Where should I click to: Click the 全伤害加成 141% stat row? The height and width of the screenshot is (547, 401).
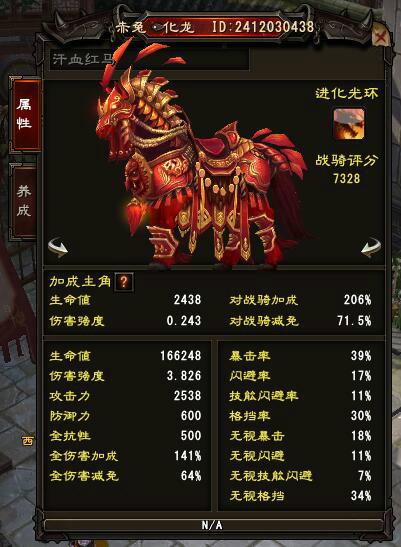[125, 456]
